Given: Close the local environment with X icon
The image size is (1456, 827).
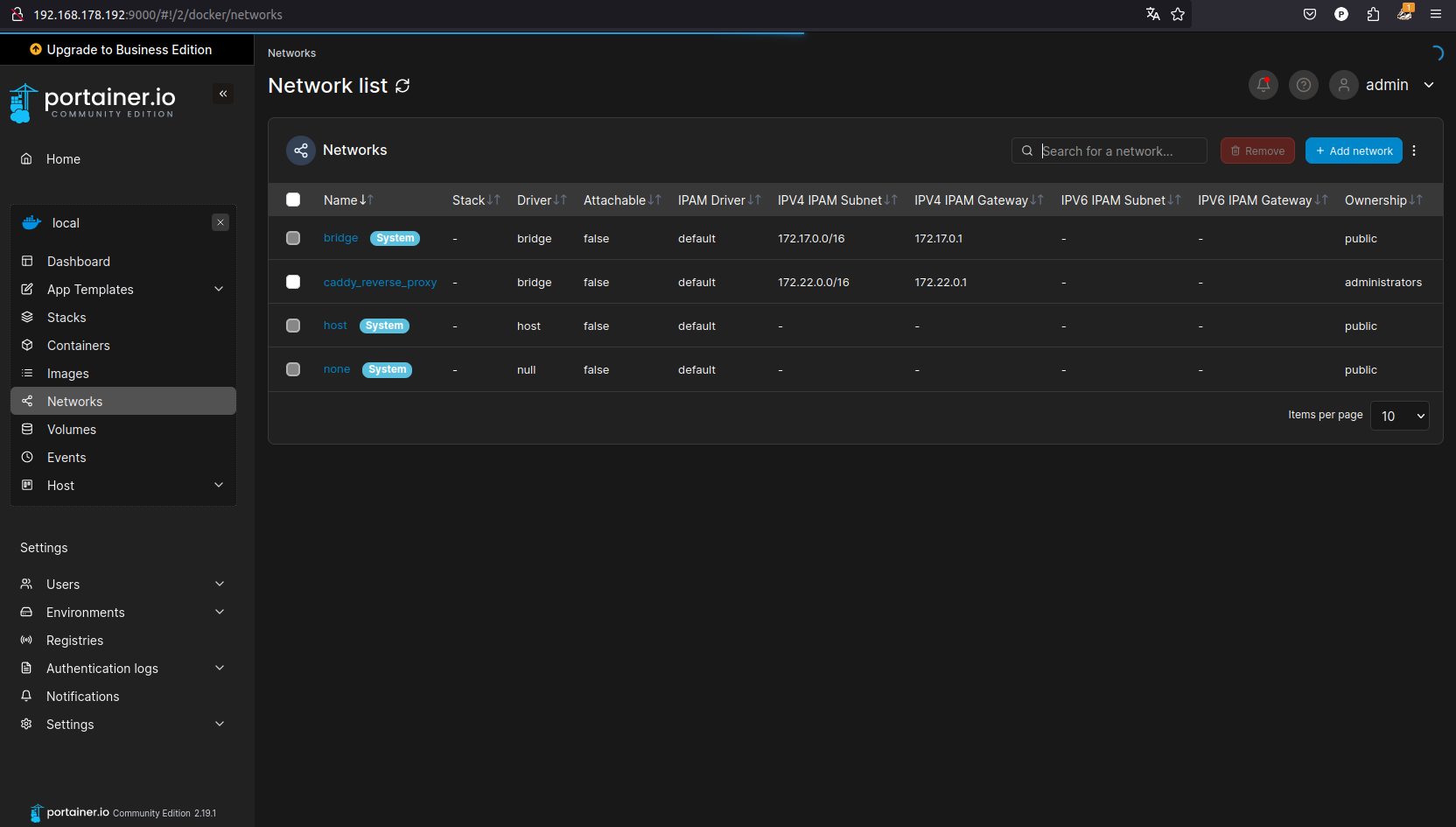Looking at the screenshot, I should pos(220,222).
